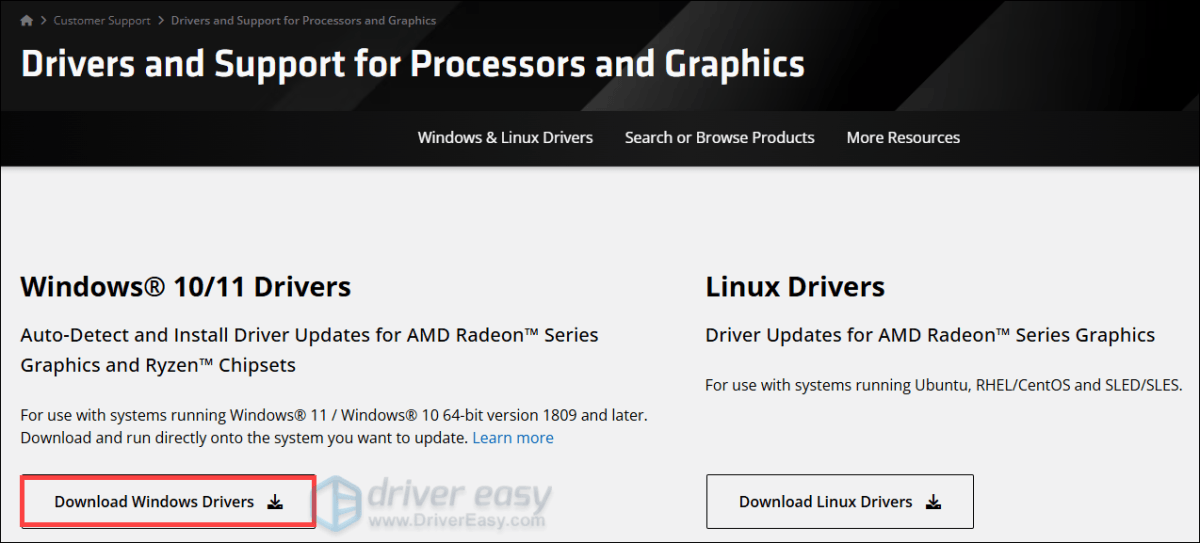Click the Auto-Detect and Install Driver Updates subtitle
1200x543 pixels.
click(x=309, y=349)
